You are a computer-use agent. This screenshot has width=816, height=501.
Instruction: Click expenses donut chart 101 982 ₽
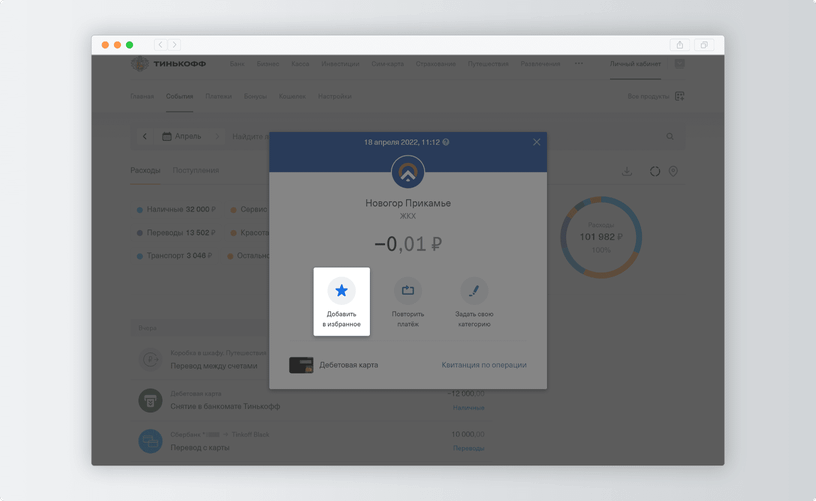click(601, 237)
